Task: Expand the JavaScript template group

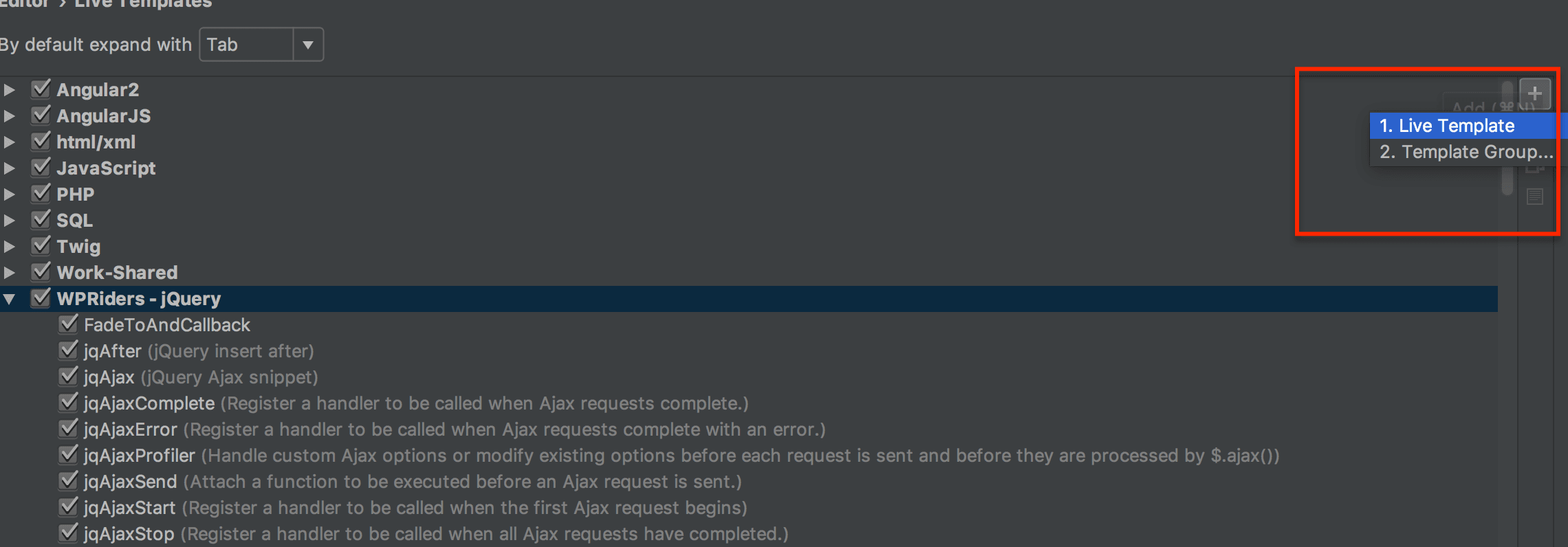Action: [x=10, y=168]
